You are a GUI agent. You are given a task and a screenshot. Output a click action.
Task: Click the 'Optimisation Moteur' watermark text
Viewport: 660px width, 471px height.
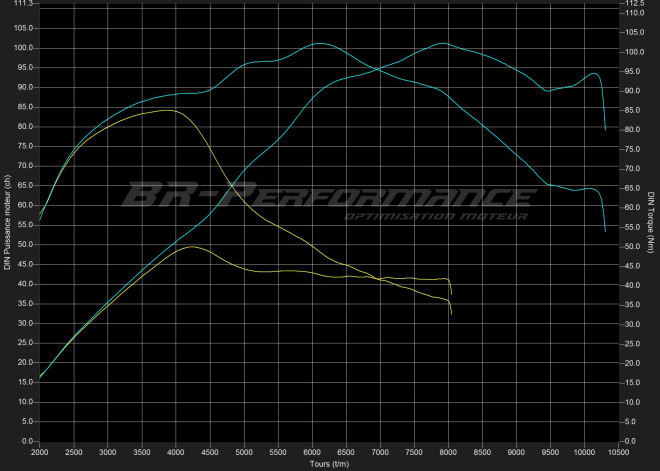coord(435,216)
